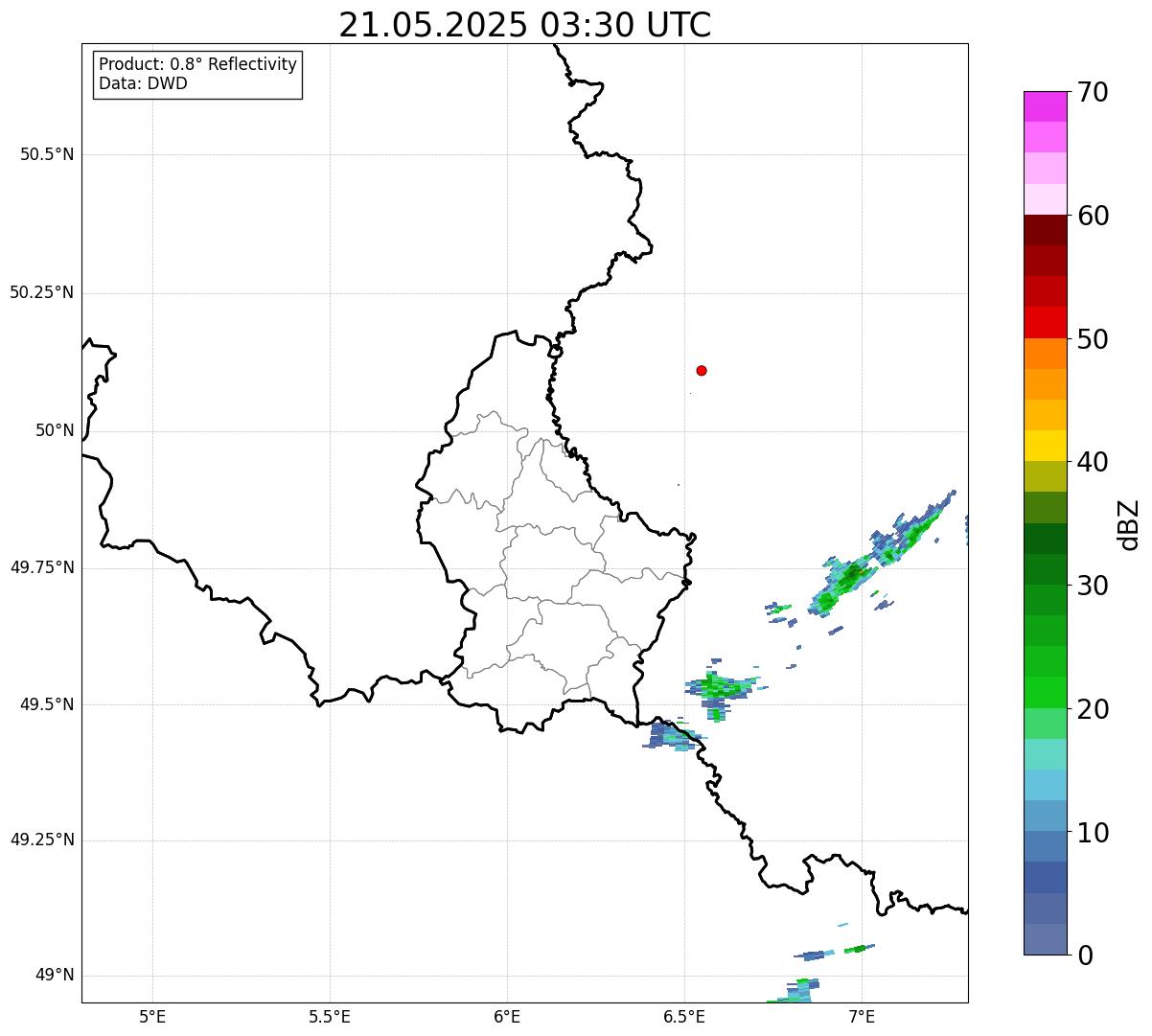Click the red radar site marker
Screen dimensions: 1152x1036
pyautogui.click(x=702, y=370)
